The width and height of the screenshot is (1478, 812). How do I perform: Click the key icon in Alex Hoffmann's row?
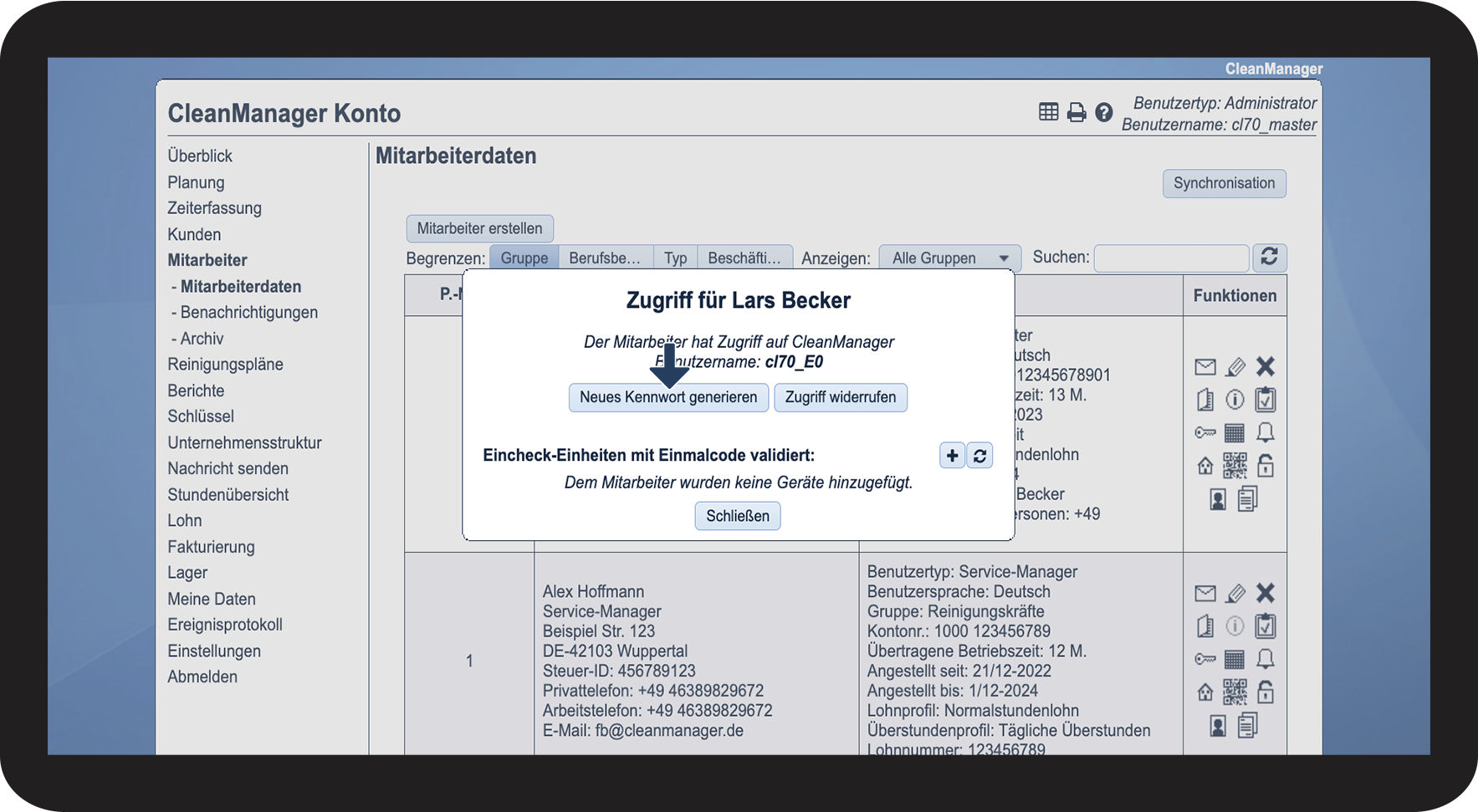1205,659
